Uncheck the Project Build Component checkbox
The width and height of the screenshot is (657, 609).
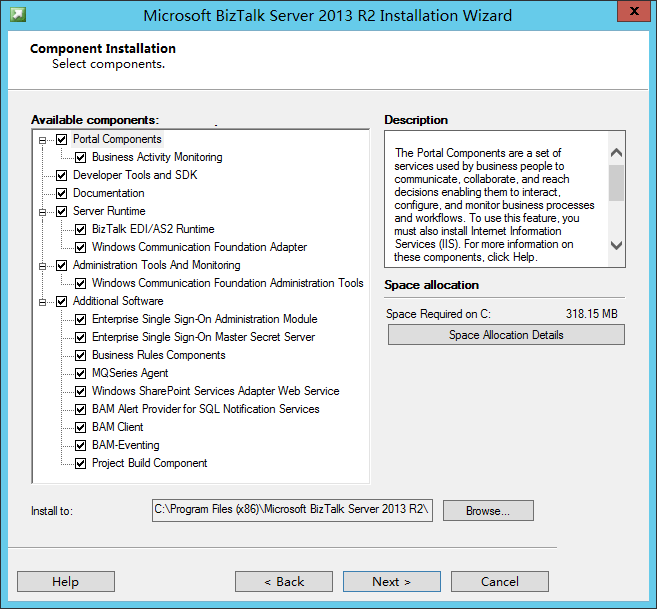pos(80,464)
